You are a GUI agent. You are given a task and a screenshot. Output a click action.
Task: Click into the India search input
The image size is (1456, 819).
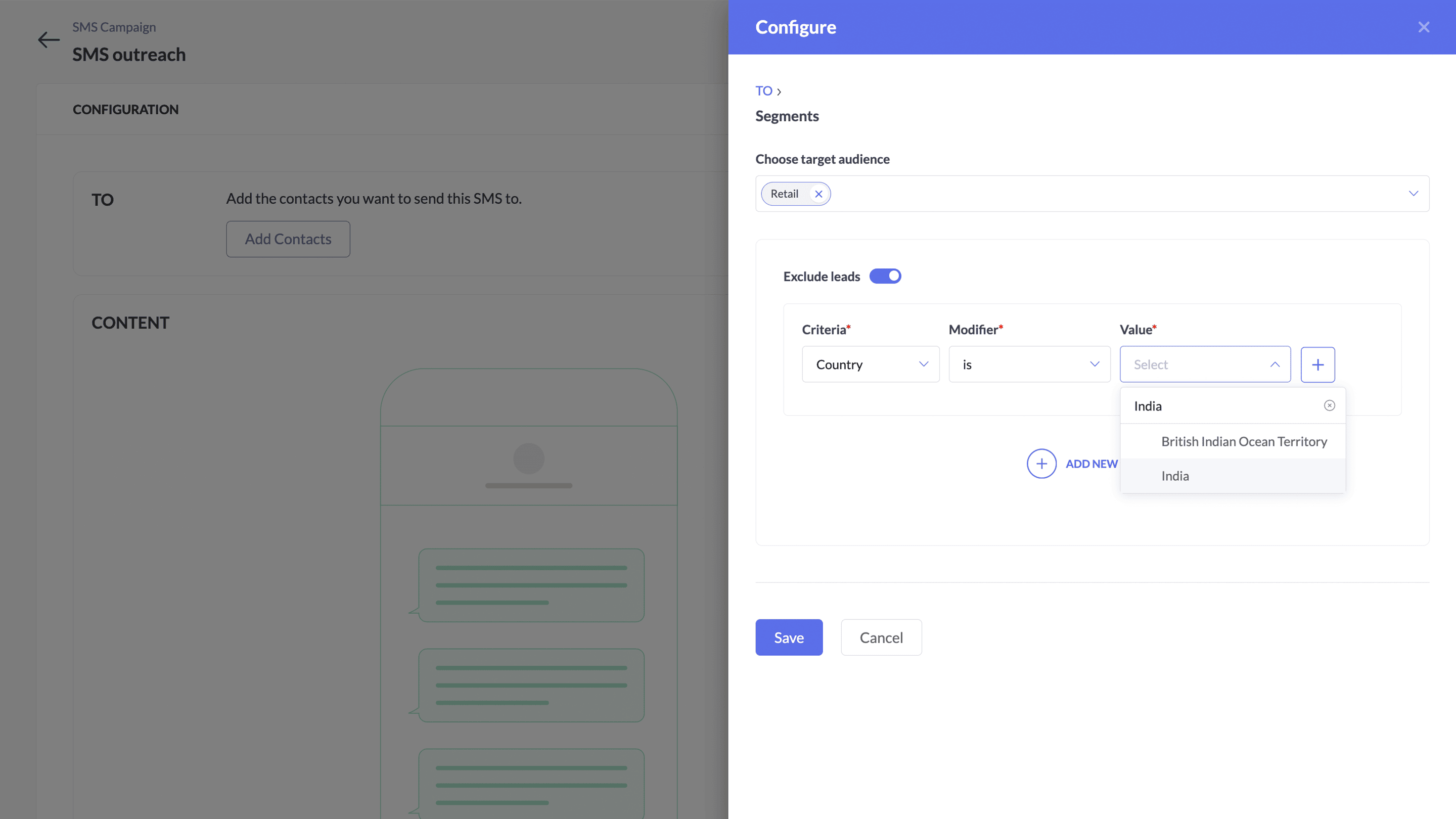tap(1215, 406)
